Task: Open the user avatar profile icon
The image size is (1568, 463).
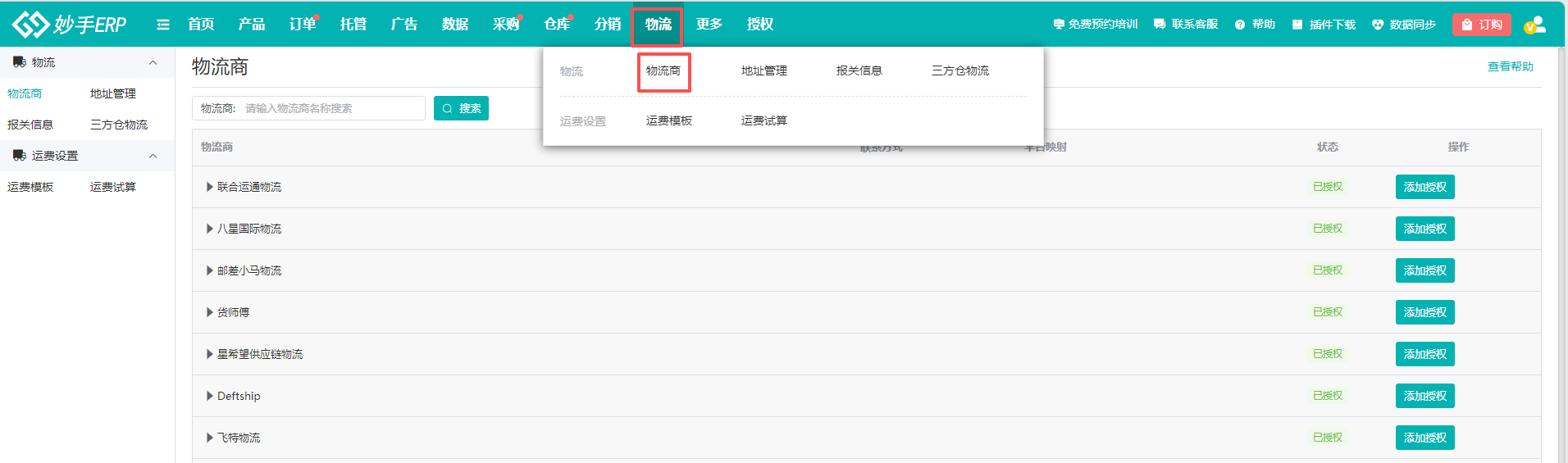Action: click(x=1535, y=25)
